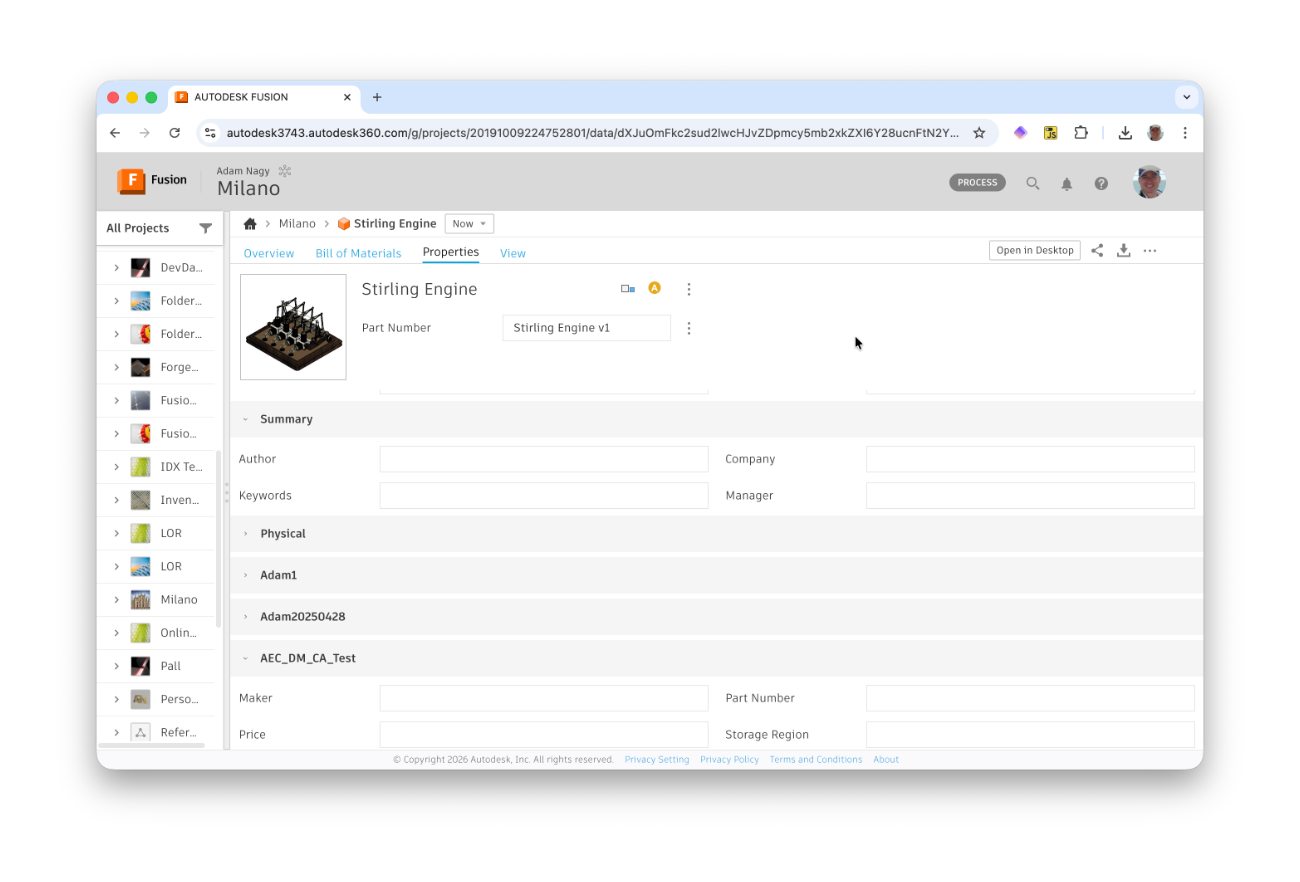Screen dimensions: 1300x882
Task: Click the filter icon next to All Projects
Action: pyautogui.click(x=205, y=228)
